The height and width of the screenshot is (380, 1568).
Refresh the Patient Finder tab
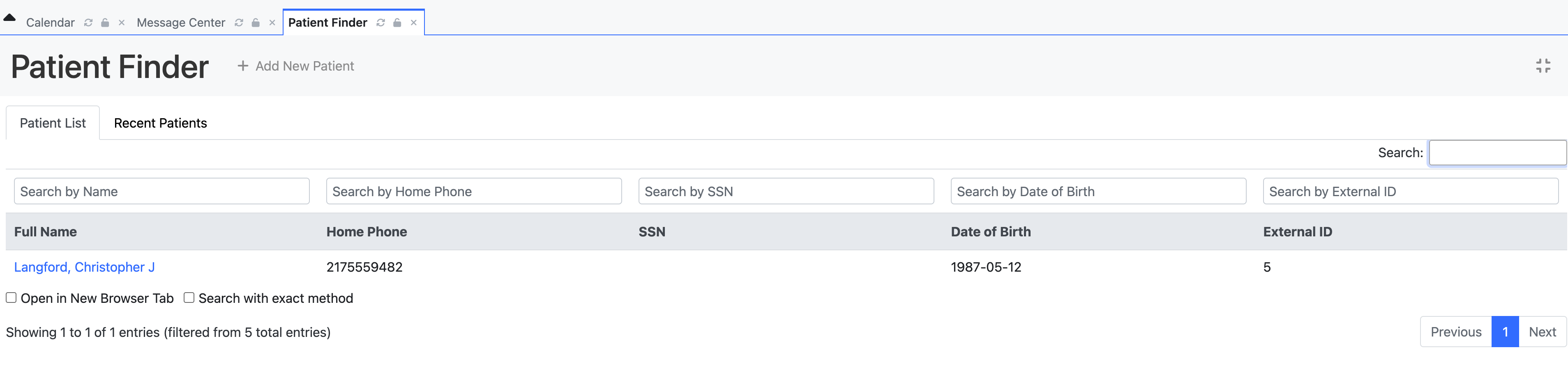(x=380, y=23)
